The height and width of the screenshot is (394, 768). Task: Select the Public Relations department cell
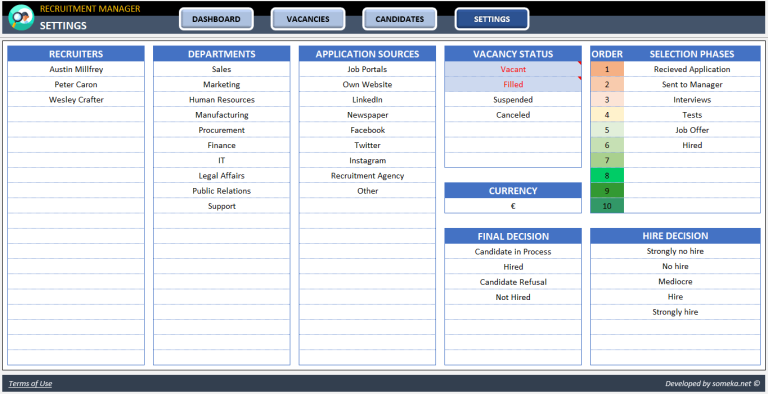pos(221,191)
